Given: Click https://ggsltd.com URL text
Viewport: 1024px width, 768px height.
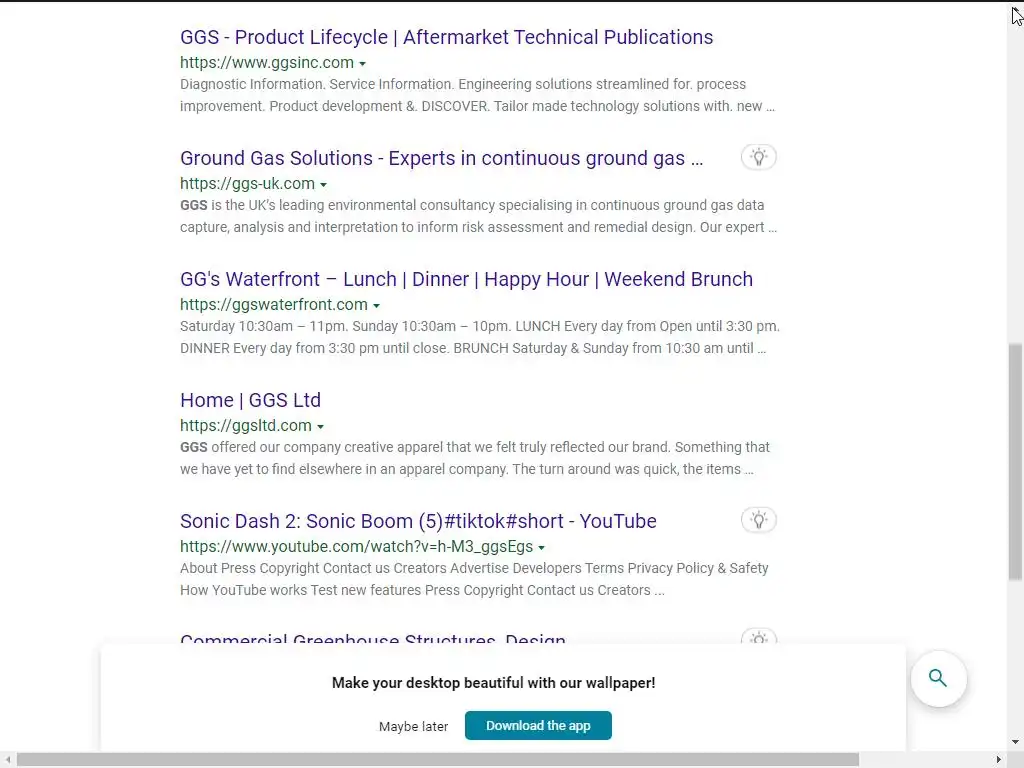Looking at the screenshot, I should pyautogui.click(x=246, y=425).
